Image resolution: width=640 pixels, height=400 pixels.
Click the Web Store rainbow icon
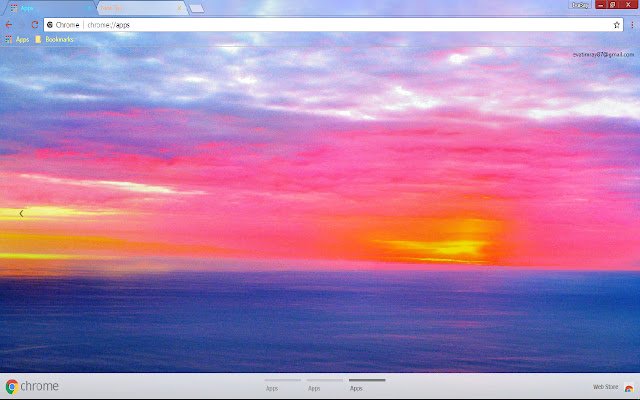[x=629, y=387]
